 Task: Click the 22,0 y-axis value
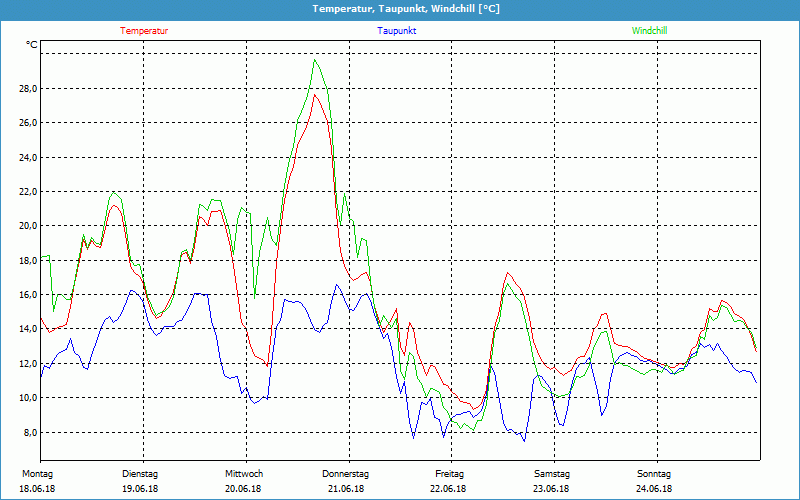pyautogui.click(x=29, y=192)
